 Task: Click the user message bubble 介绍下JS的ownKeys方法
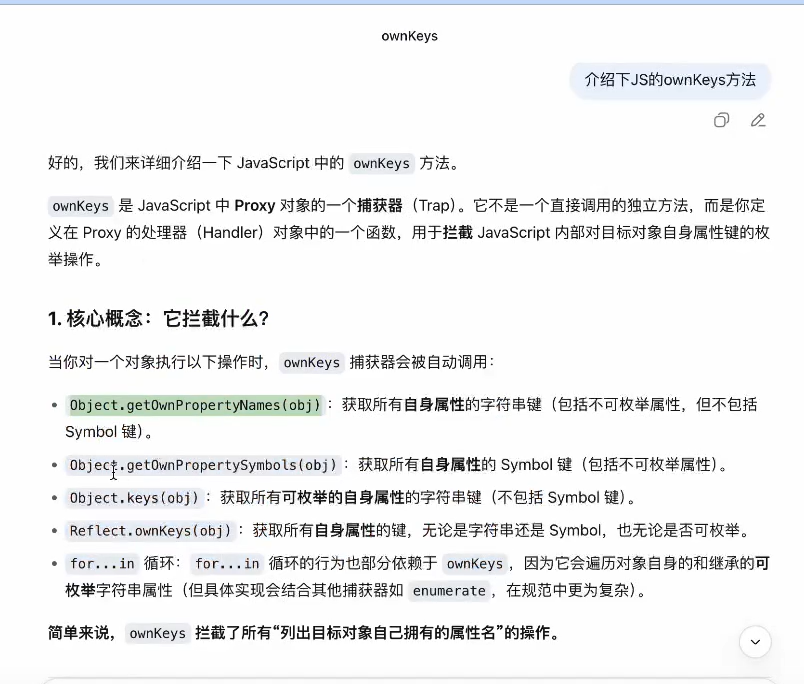coord(670,80)
